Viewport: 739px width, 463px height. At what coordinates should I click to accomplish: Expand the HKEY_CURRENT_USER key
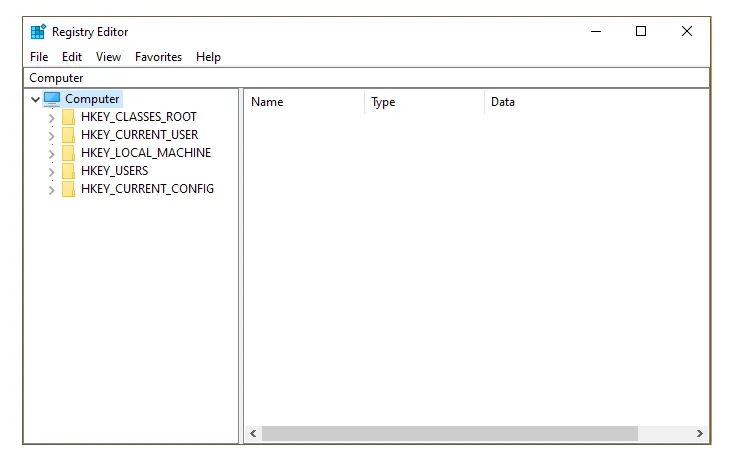[51, 136]
